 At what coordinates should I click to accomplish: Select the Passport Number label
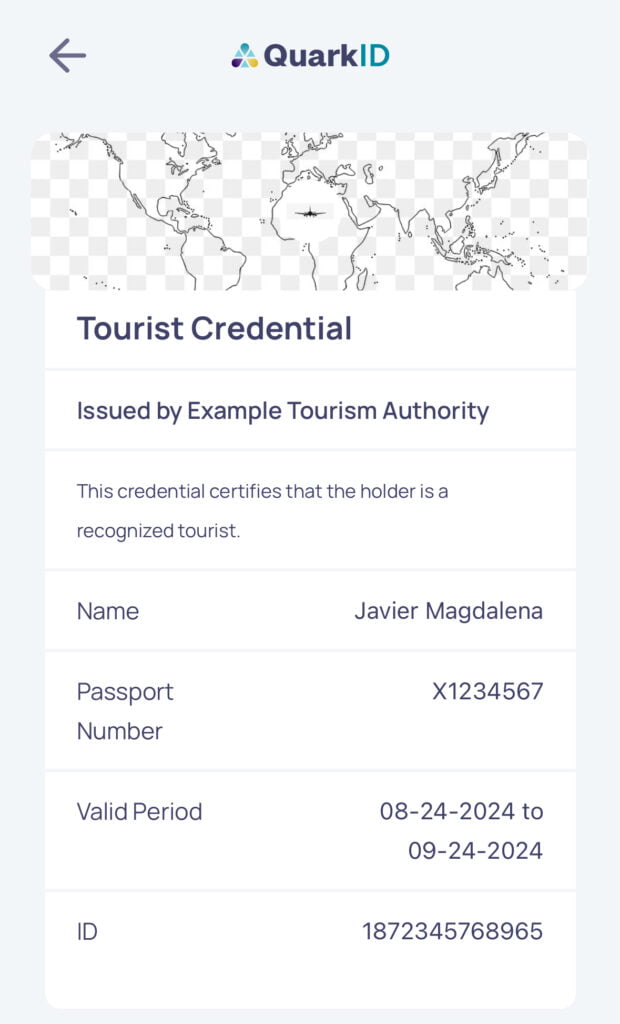pos(125,711)
